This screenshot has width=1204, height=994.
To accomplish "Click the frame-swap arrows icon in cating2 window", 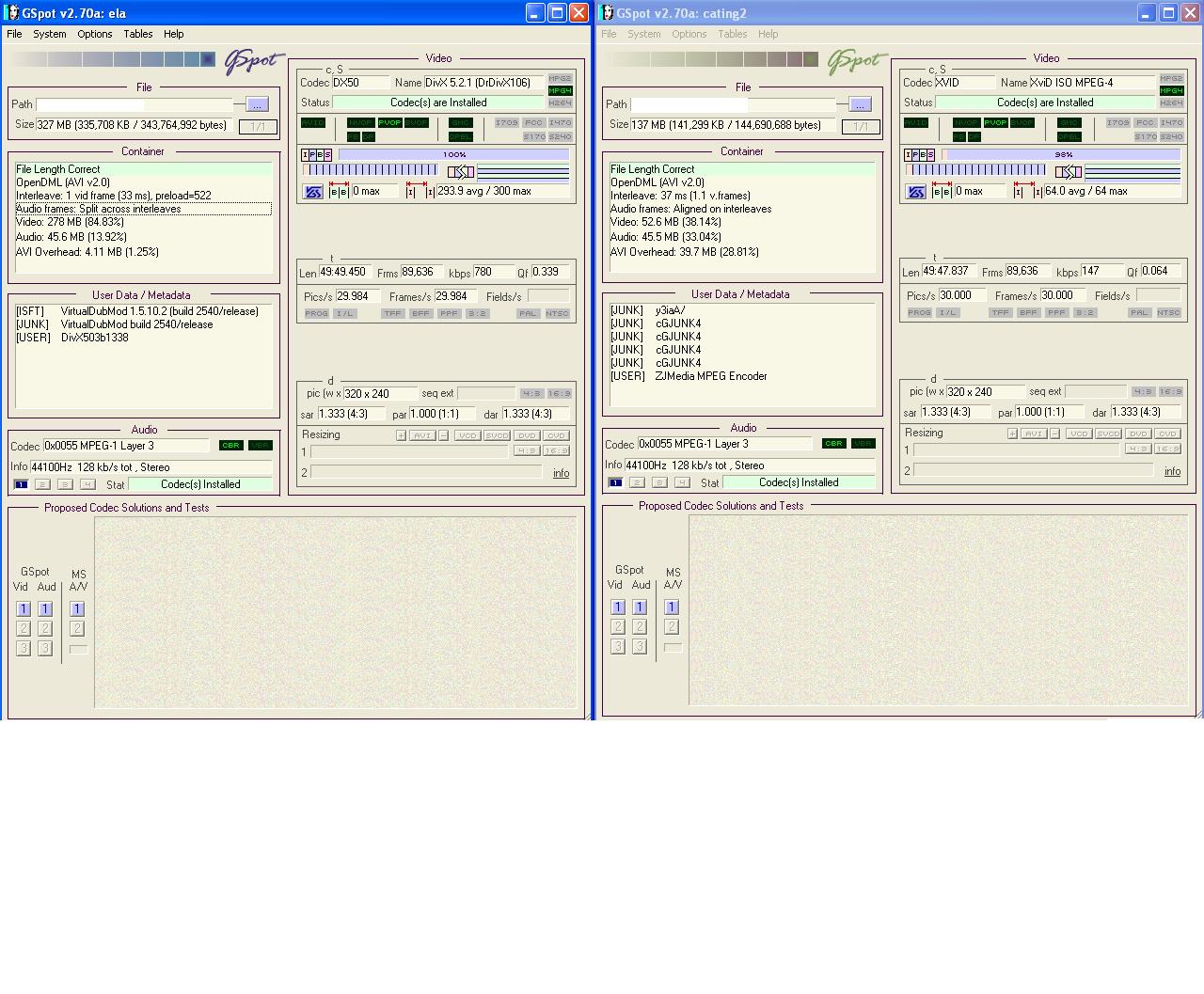I will (x=1069, y=171).
